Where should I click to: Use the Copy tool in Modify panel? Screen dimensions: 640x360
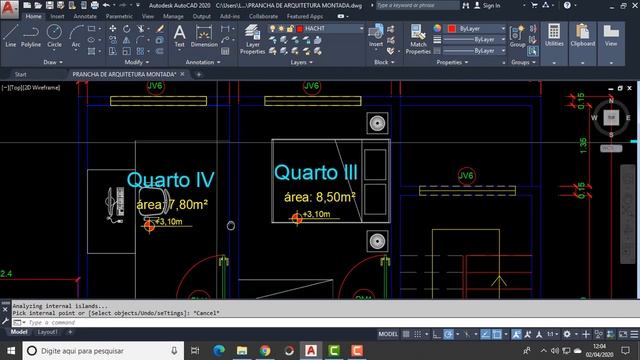point(113,40)
